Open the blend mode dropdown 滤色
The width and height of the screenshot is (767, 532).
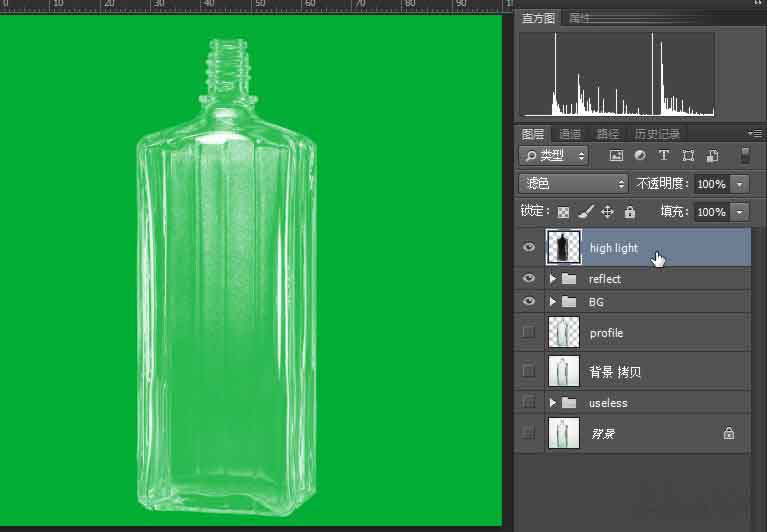573,184
